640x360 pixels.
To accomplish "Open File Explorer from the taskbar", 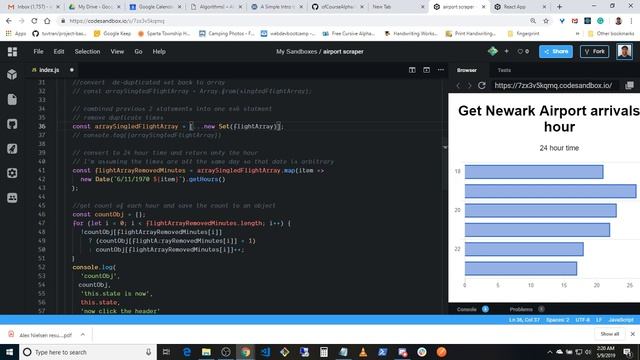I will tap(206, 352).
